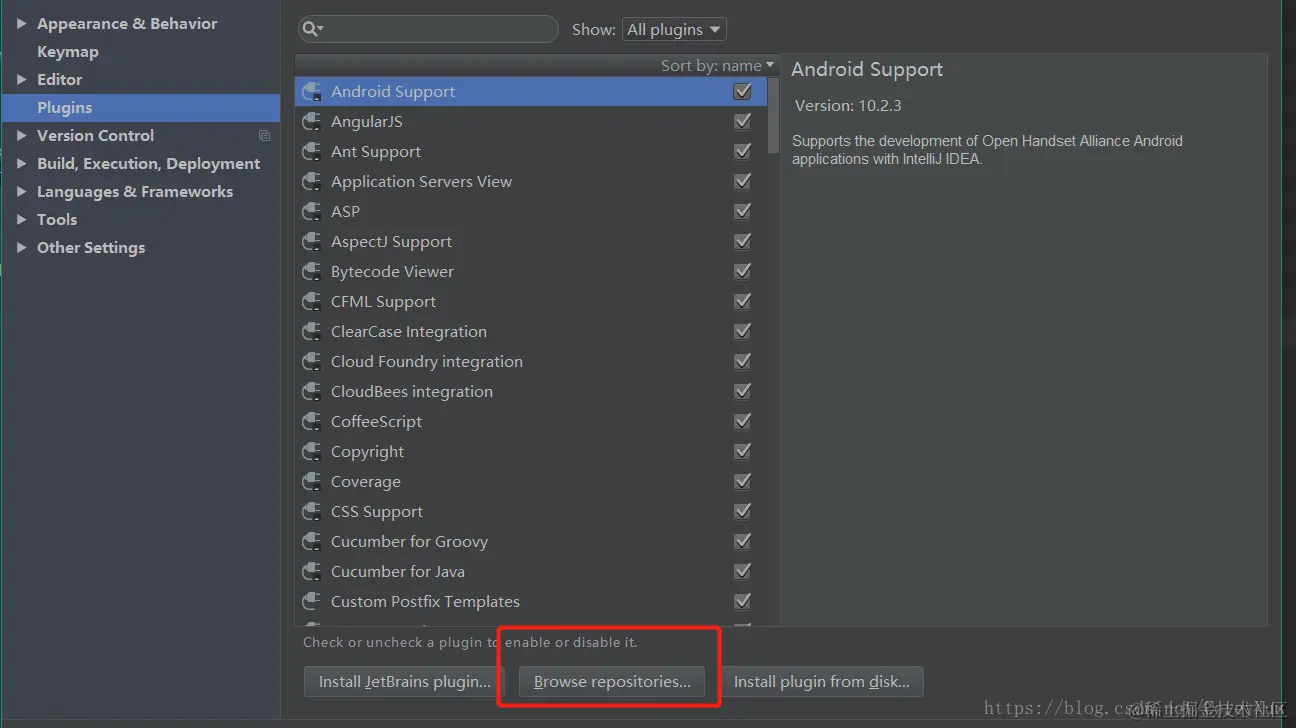Screen dimensions: 1296x728
Task: Click the Copyright plugin icon
Action: 312,452
